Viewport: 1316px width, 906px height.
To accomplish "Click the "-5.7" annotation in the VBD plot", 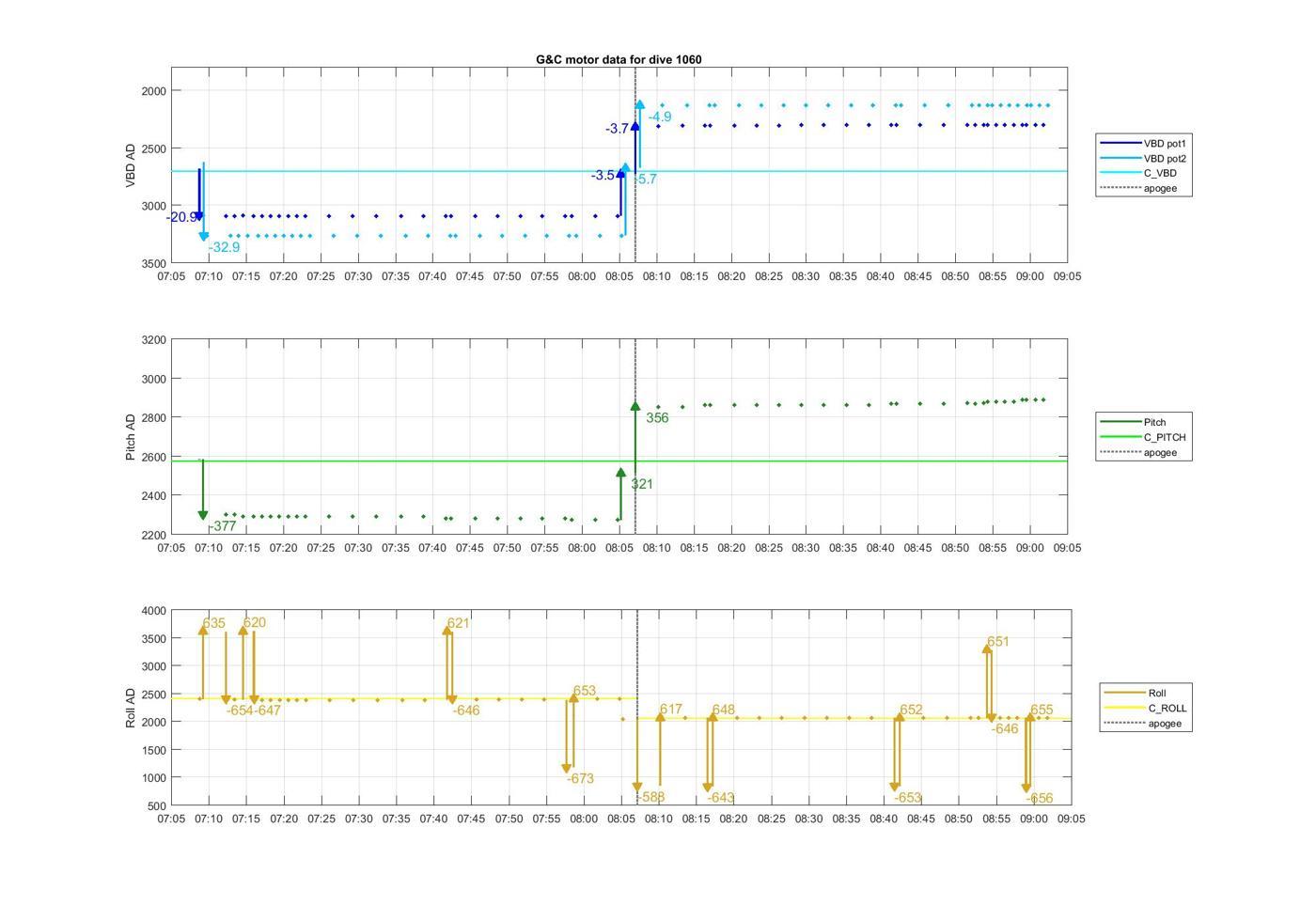I will coord(645,179).
